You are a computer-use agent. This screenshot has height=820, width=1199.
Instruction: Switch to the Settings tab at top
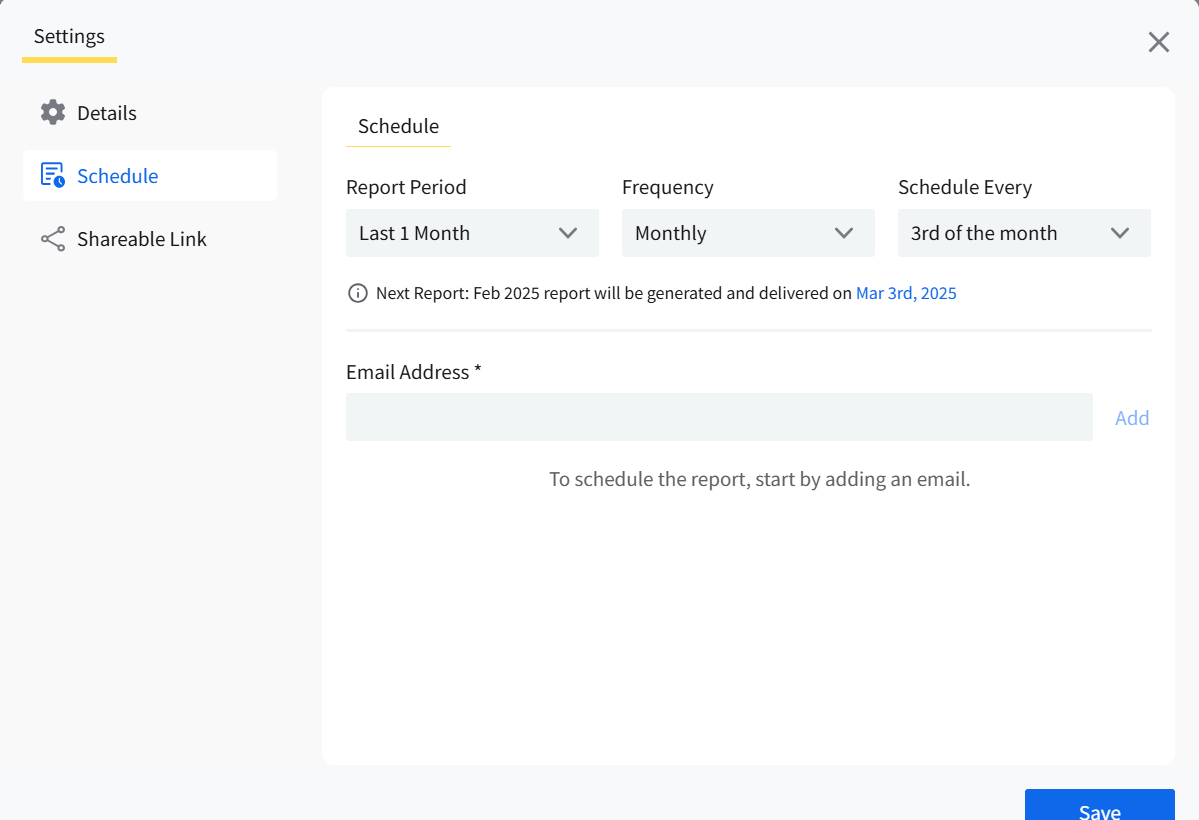69,37
